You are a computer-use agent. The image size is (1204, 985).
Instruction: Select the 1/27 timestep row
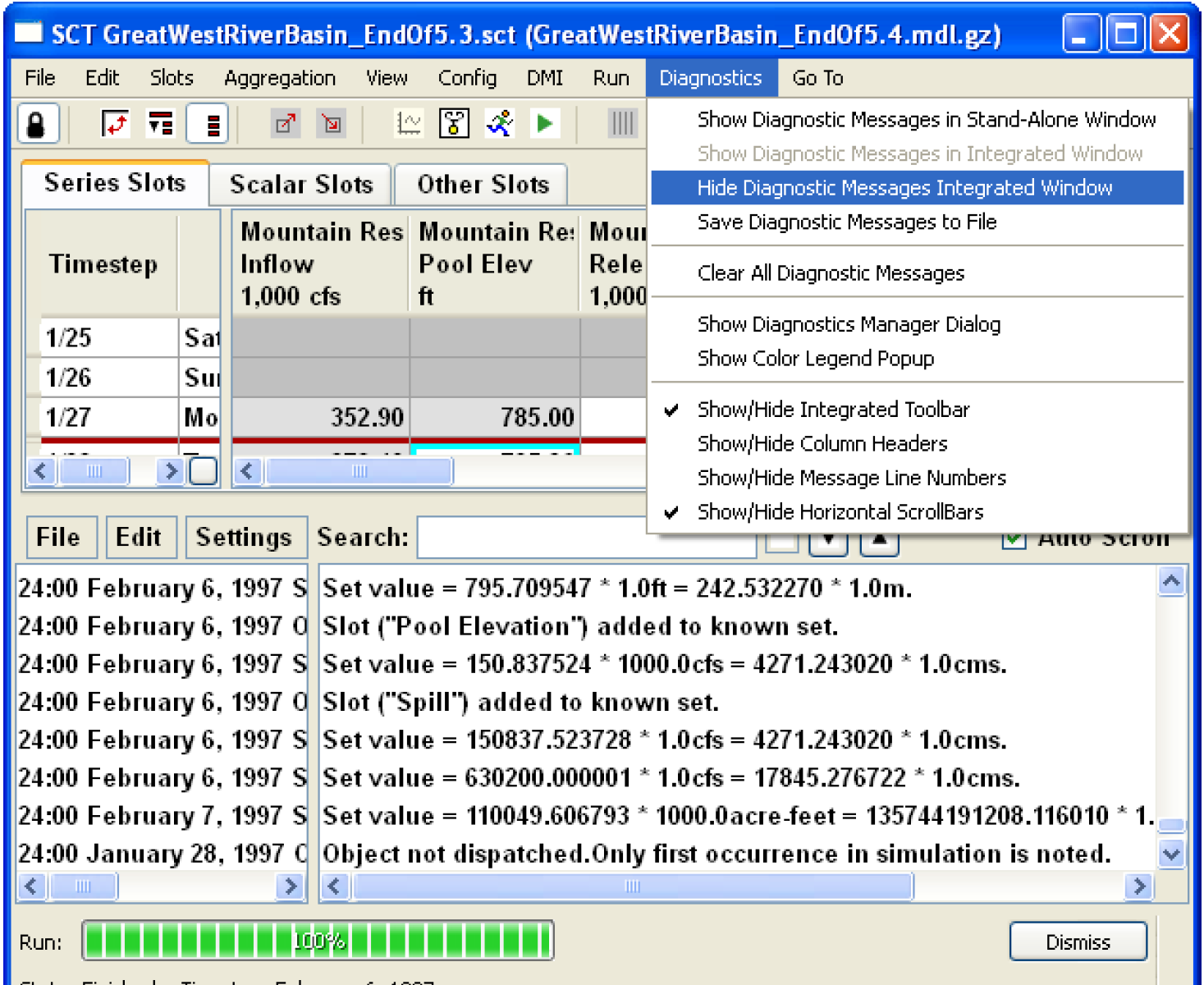tap(108, 417)
